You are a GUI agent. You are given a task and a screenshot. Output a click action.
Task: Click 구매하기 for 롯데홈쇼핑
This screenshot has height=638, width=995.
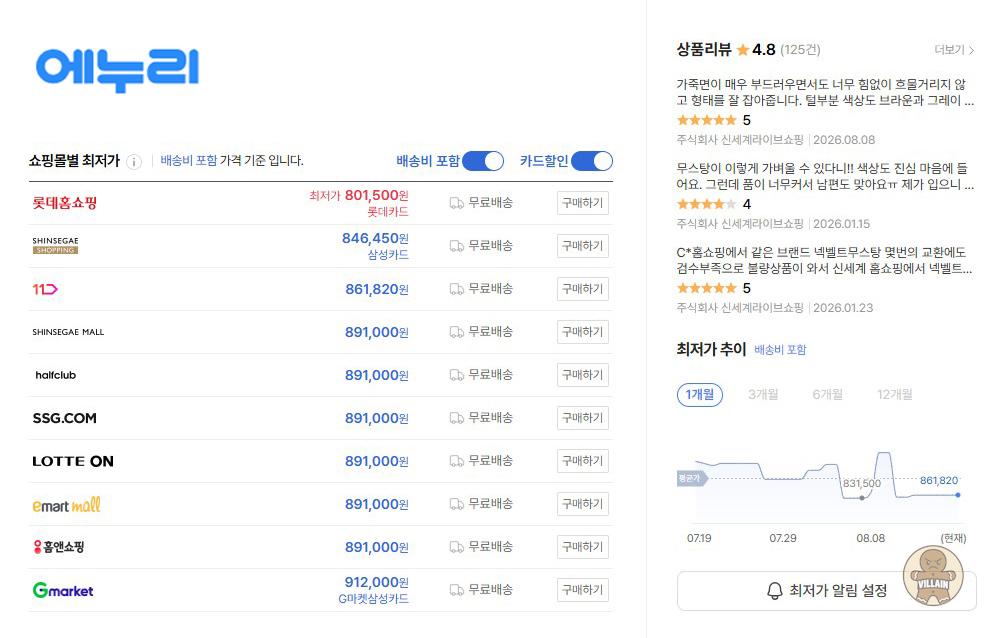pos(583,203)
